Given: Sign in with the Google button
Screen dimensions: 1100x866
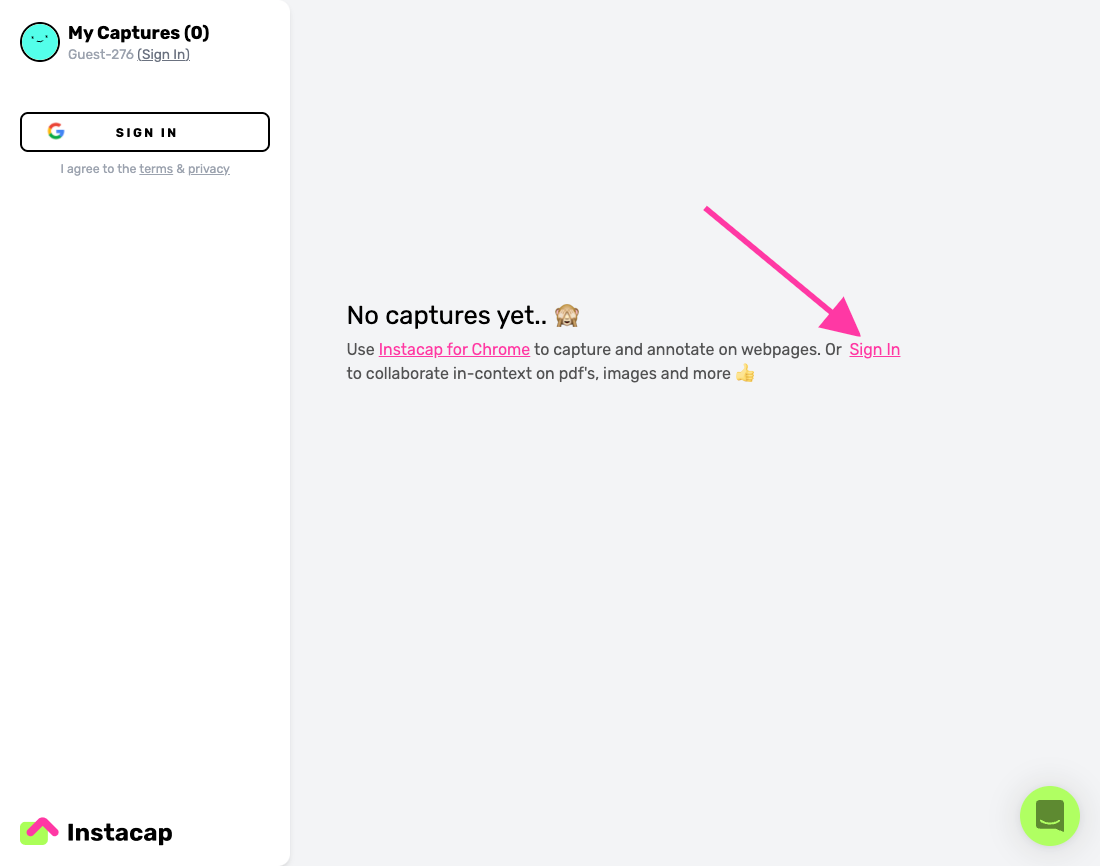Looking at the screenshot, I should click(145, 132).
